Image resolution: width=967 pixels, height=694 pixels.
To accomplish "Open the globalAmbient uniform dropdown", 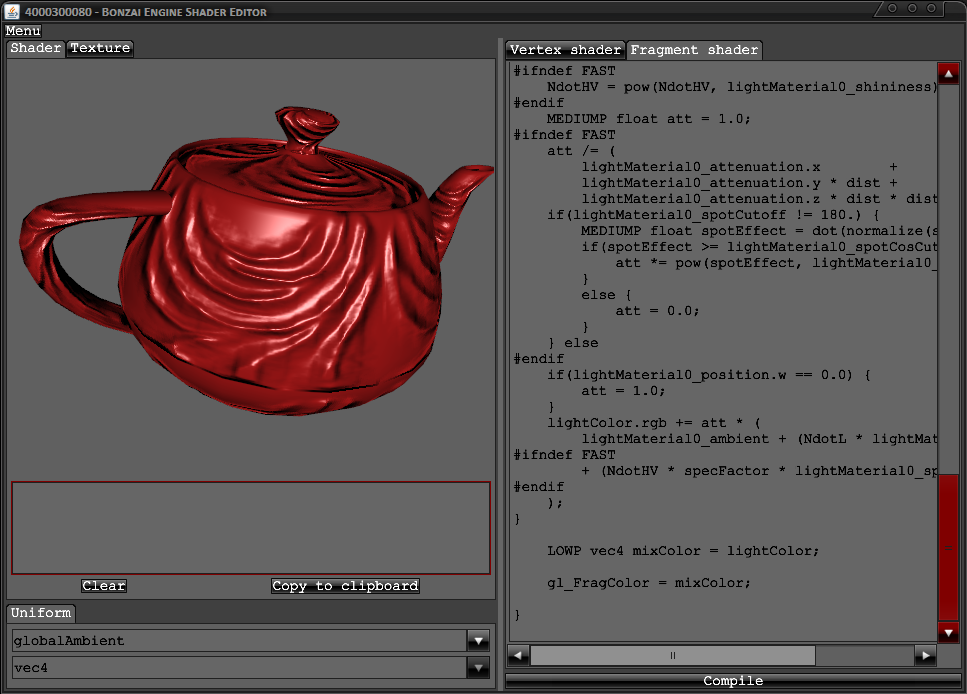I will [478, 641].
